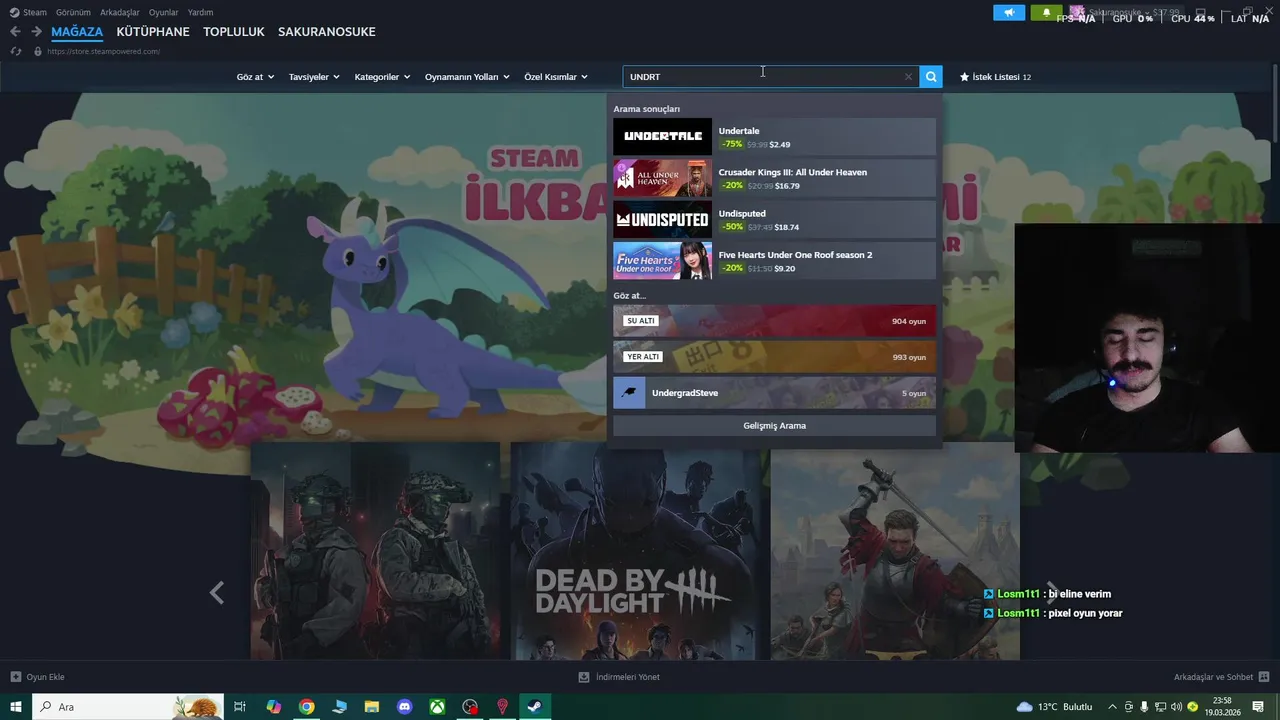Expand the Tavsiyeler dropdown
Image resolution: width=1280 pixels, height=720 pixels.
click(314, 77)
